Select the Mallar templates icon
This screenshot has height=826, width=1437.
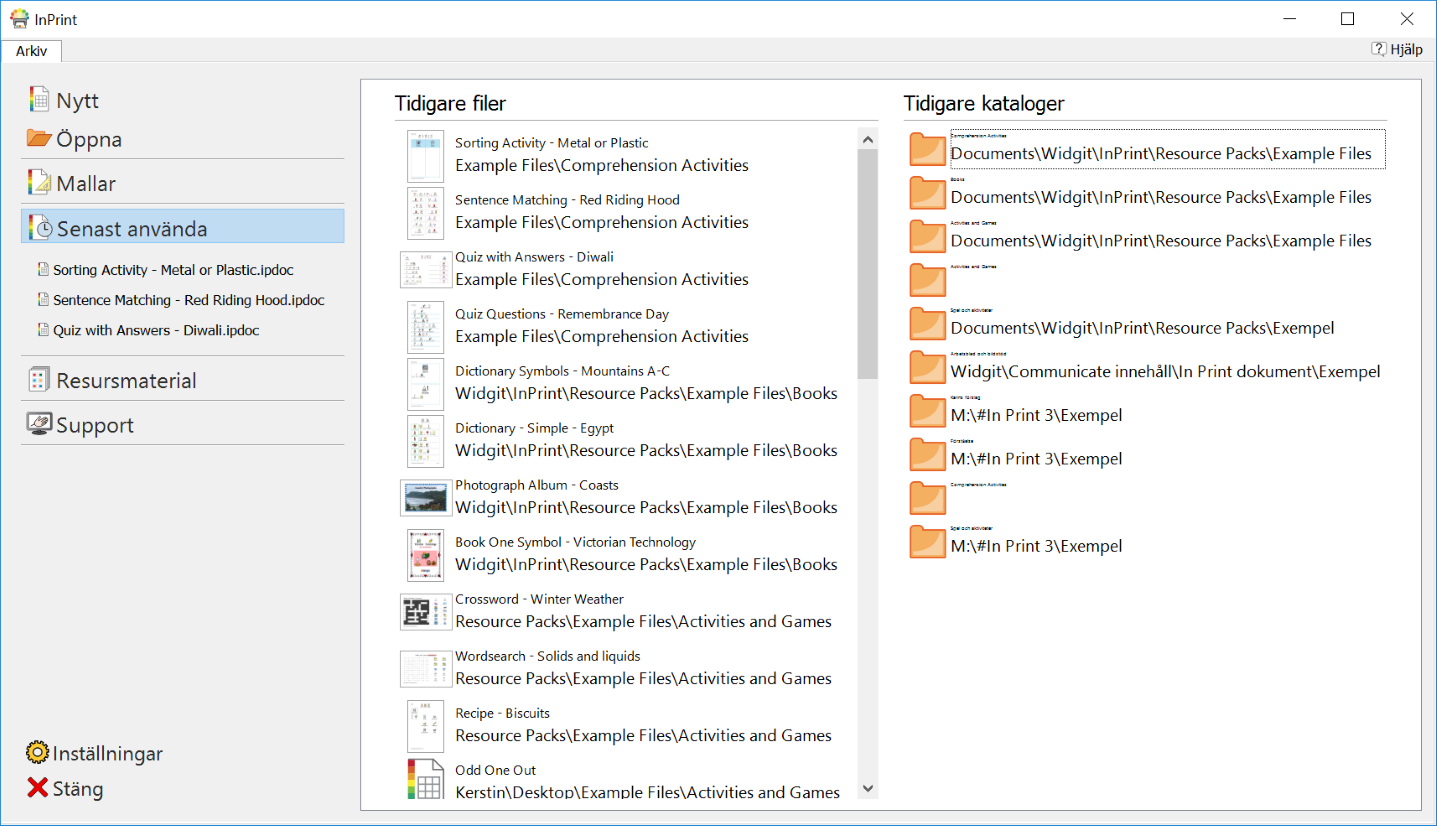click(x=39, y=183)
